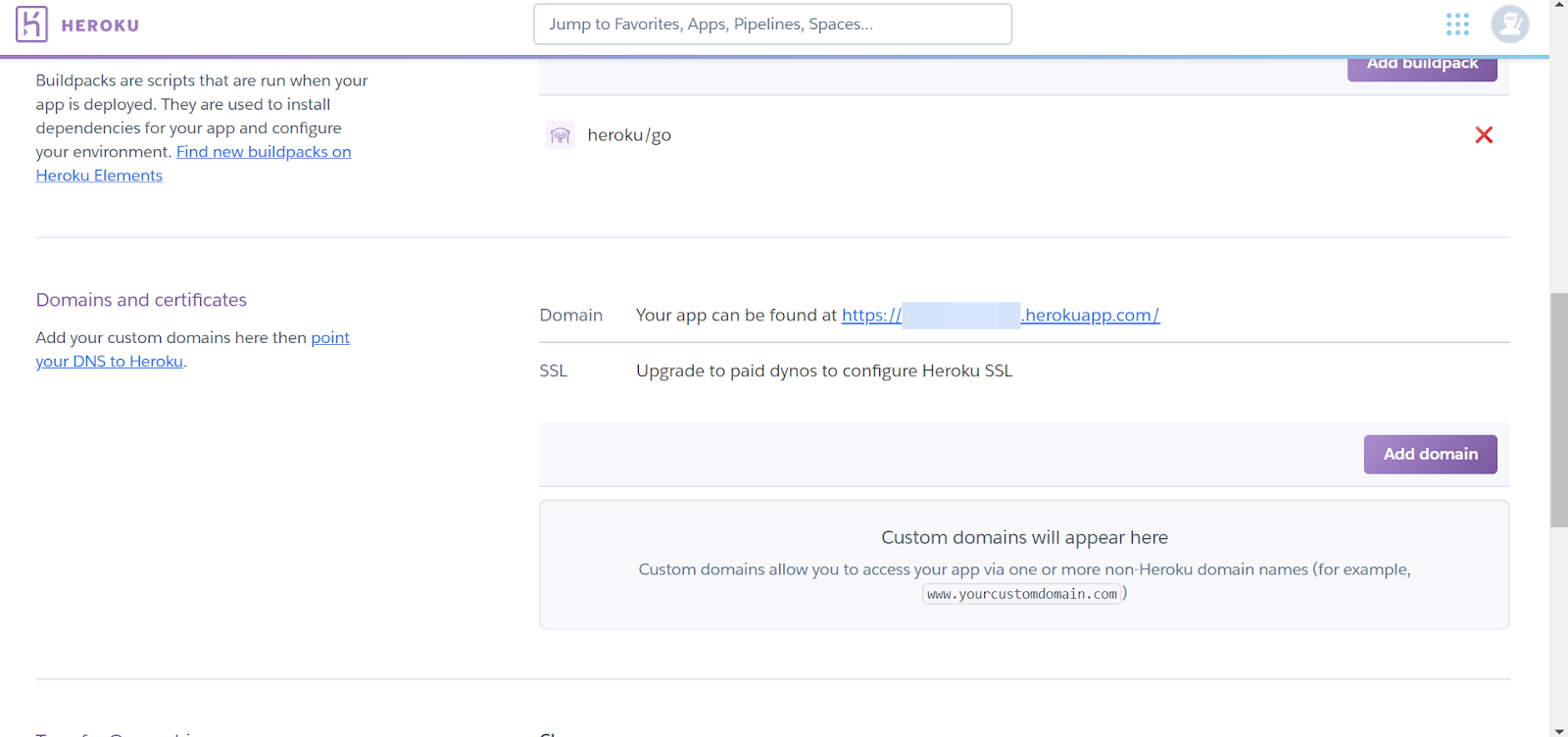
Task: Click the Domain row label
Action: pos(571,316)
